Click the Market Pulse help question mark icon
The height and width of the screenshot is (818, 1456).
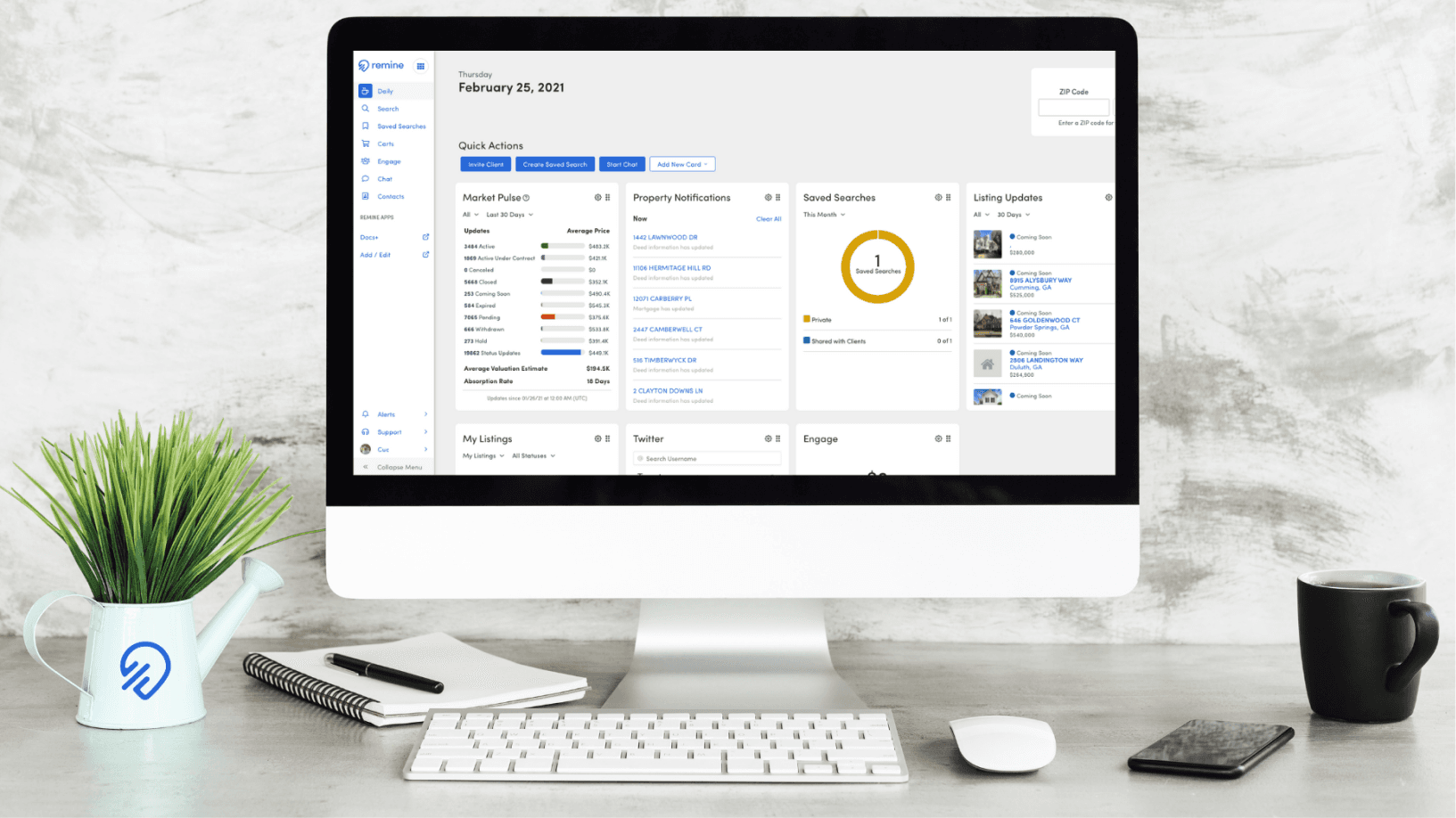pos(526,198)
